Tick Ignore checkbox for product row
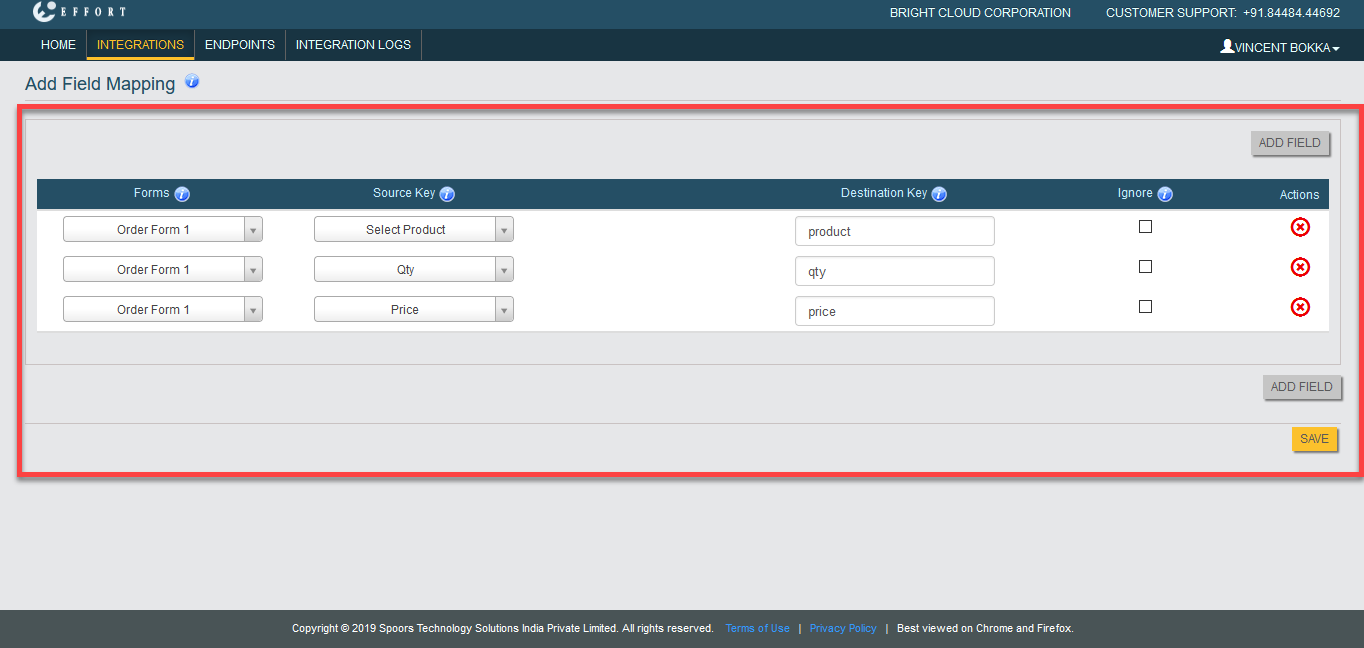Viewport: 1364px width, 648px height. 1145,227
